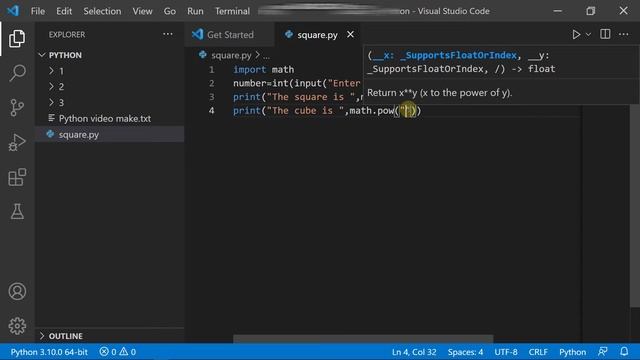Open run options dropdown arrow

tap(588, 35)
